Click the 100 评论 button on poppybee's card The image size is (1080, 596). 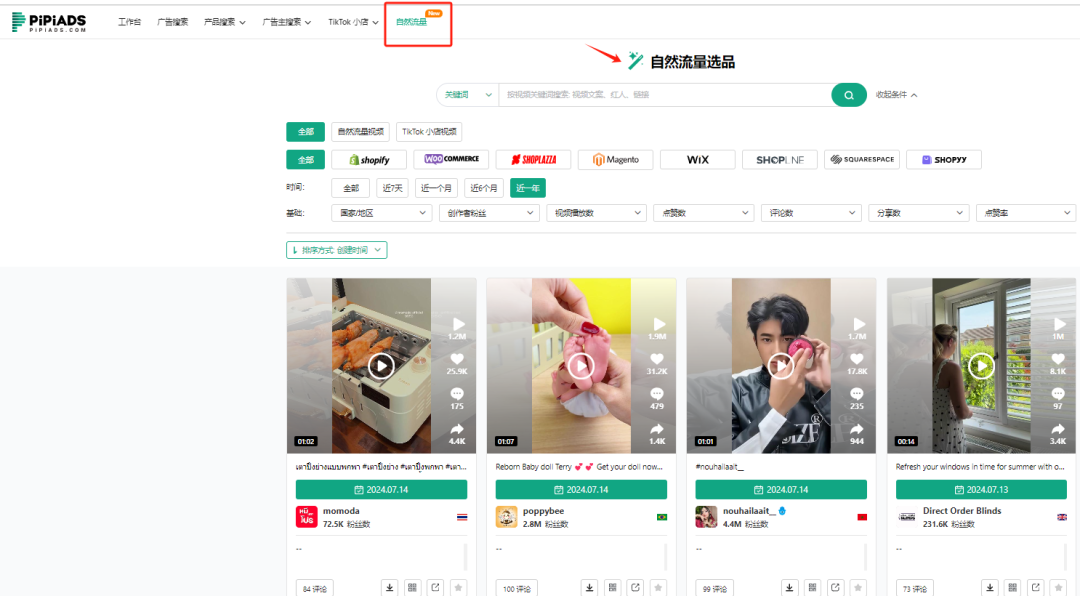pyautogui.click(x=516, y=588)
